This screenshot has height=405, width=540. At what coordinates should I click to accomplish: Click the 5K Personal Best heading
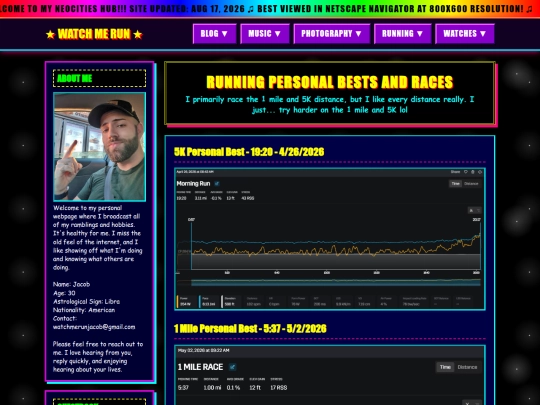pos(249,152)
